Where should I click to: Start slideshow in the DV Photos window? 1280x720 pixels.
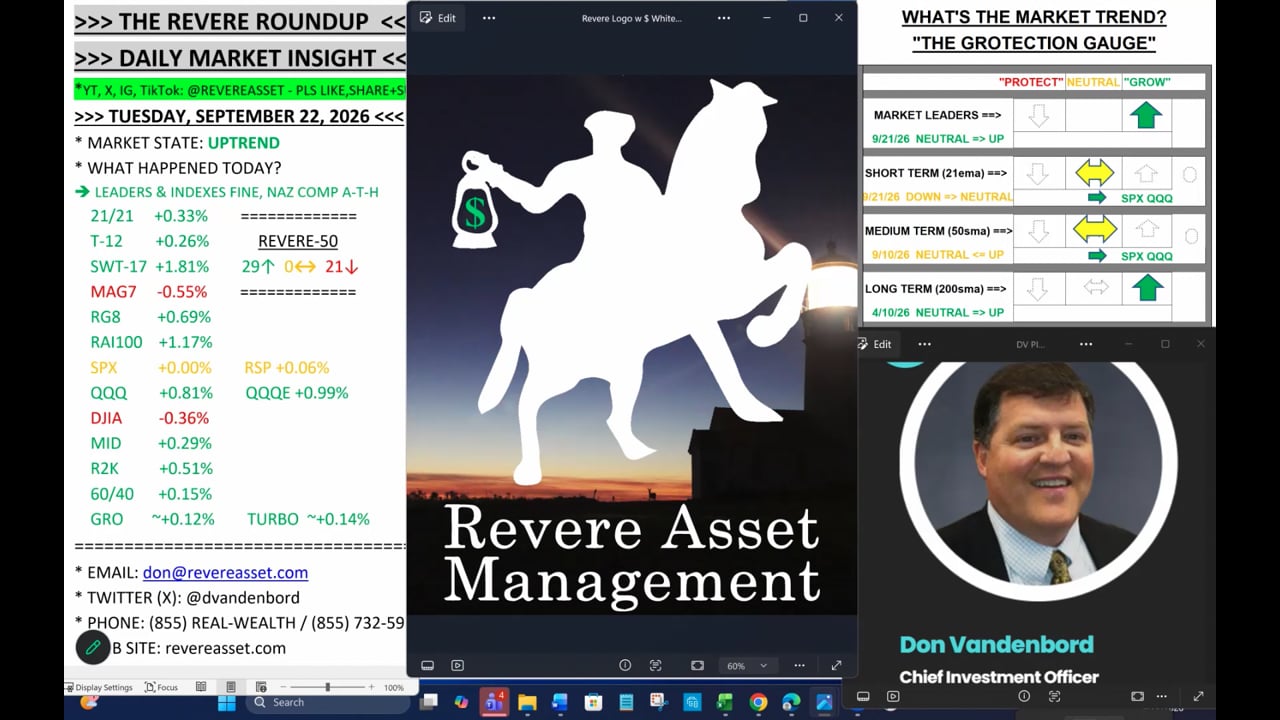[893, 696]
